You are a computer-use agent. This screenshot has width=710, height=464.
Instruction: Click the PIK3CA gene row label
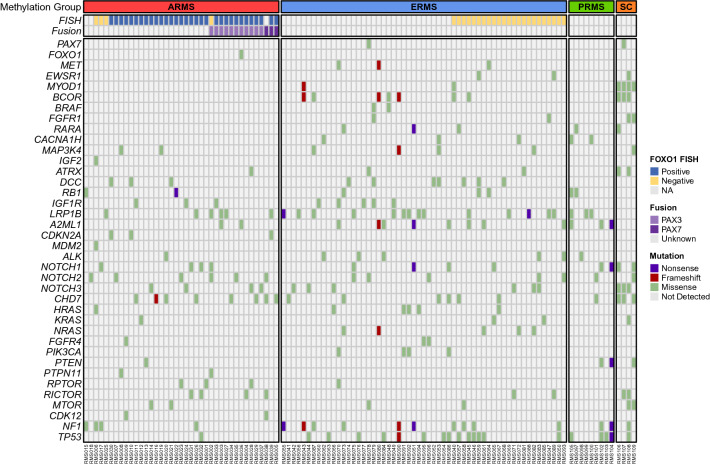64,352
